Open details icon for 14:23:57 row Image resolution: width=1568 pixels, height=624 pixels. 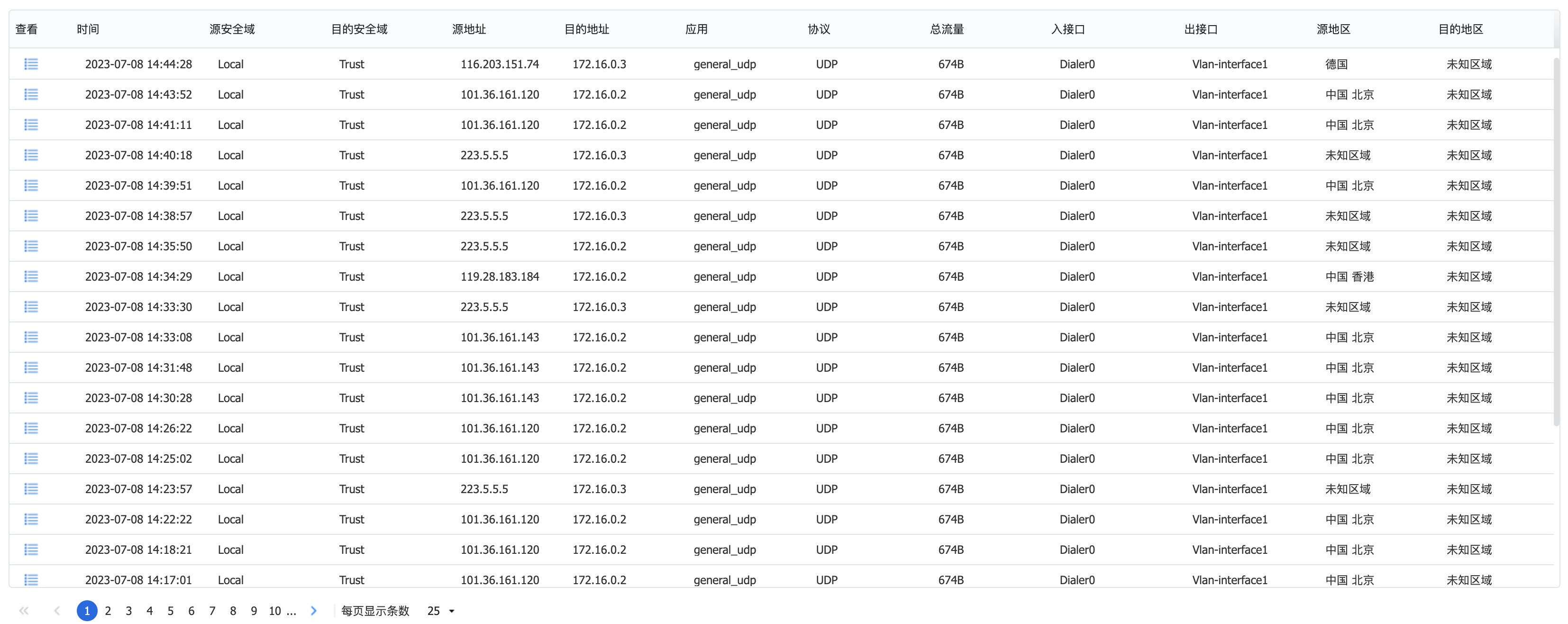coord(31,489)
